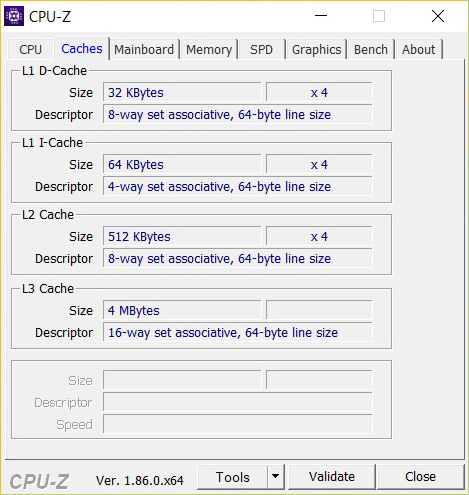Click the L3 16-way set associative descriptor field
Screen dimensions: 469x495
coord(238,332)
